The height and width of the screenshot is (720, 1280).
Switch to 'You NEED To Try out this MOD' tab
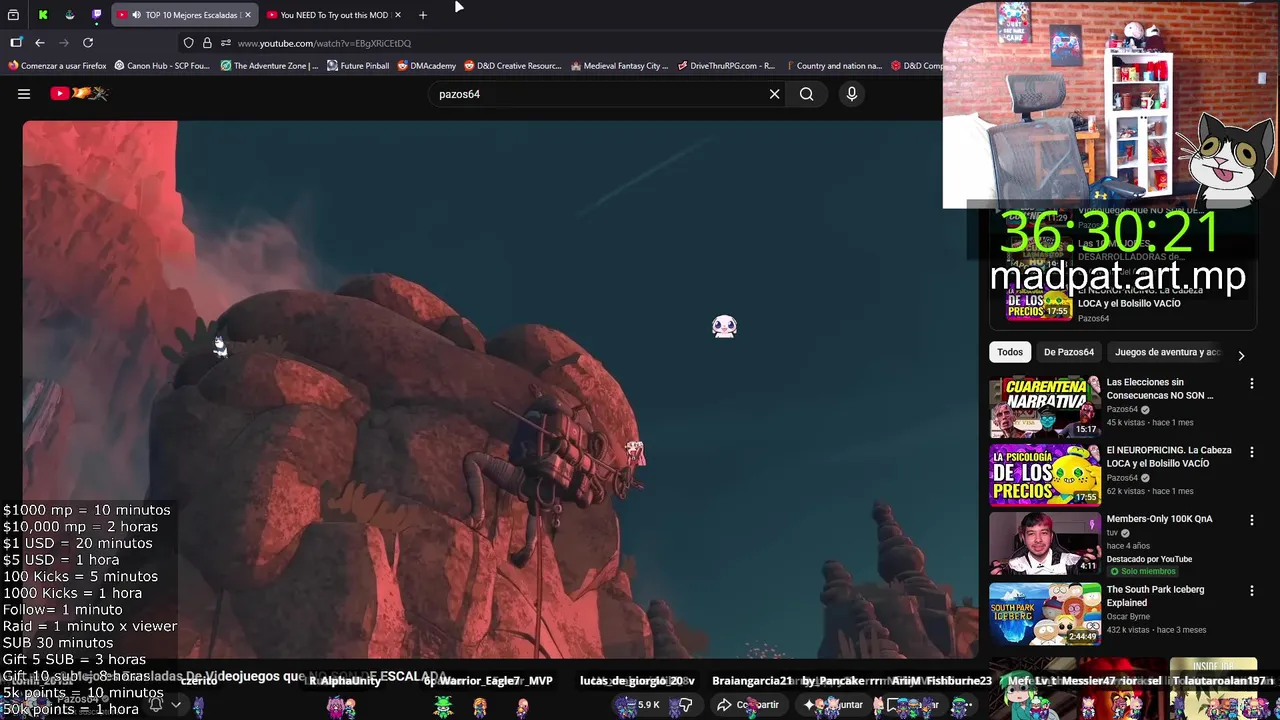pyautogui.click(x=334, y=15)
